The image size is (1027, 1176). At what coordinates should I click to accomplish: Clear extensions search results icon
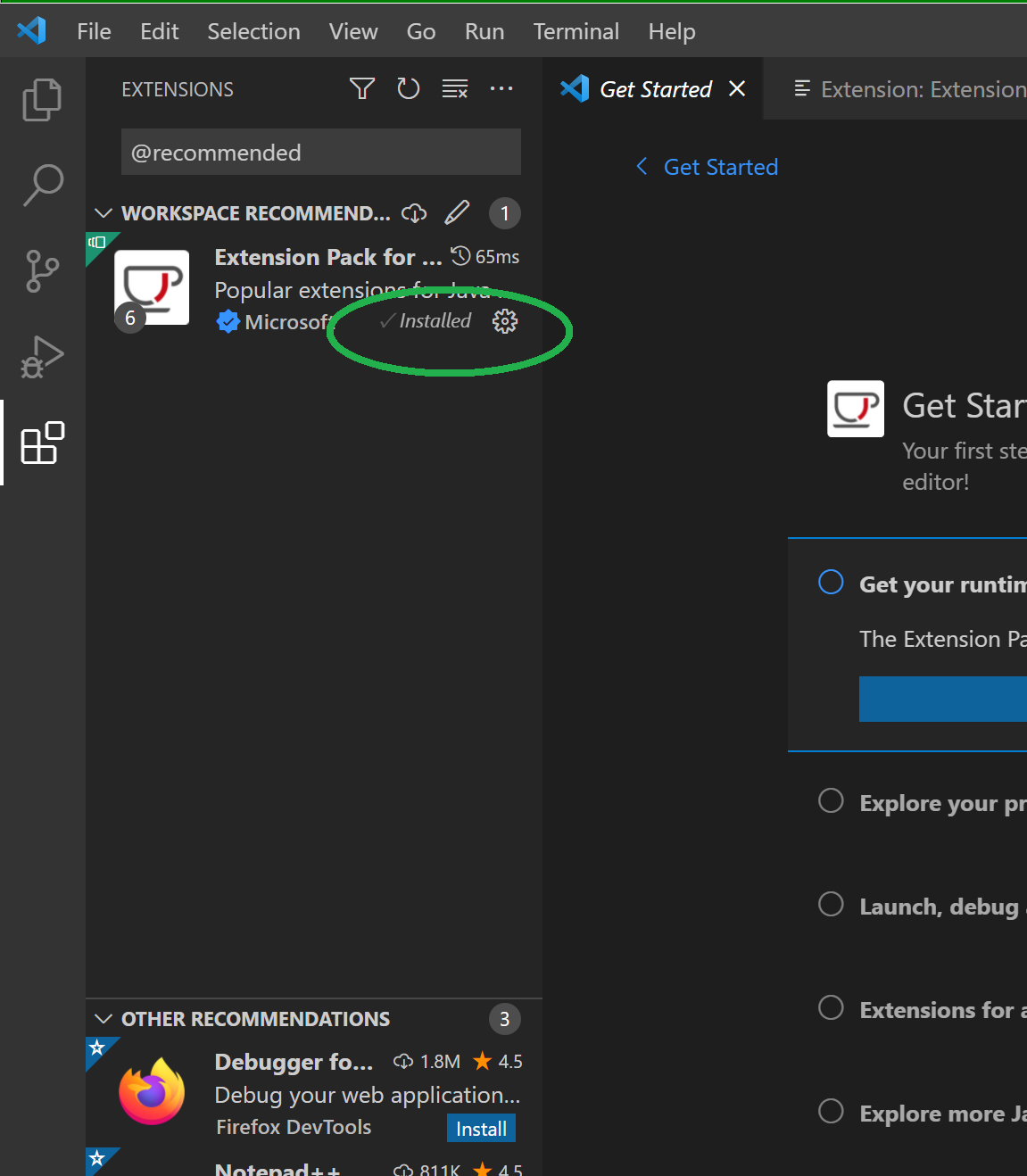tap(455, 88)
